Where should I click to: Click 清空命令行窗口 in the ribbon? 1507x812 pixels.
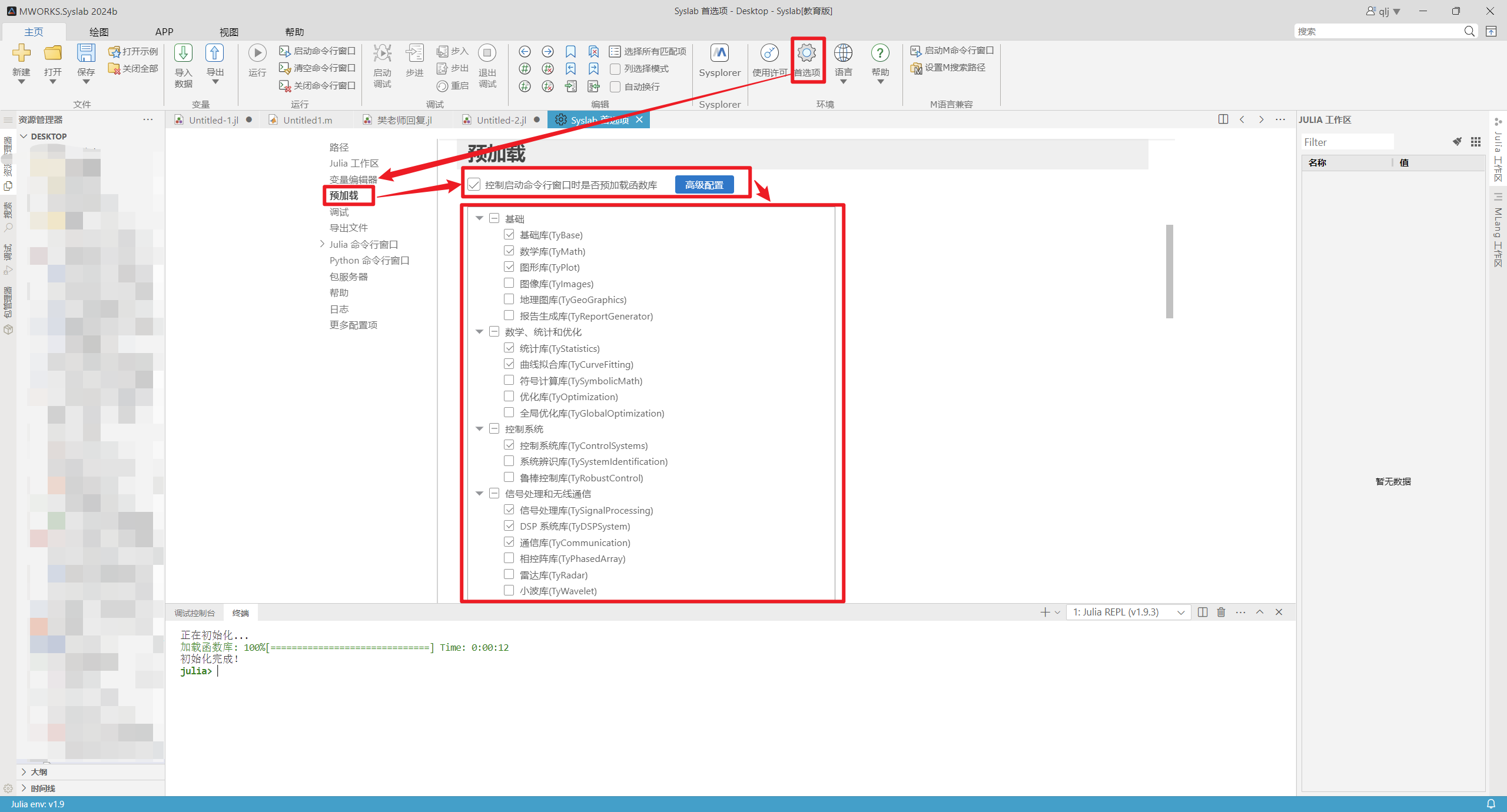point(317,68)
